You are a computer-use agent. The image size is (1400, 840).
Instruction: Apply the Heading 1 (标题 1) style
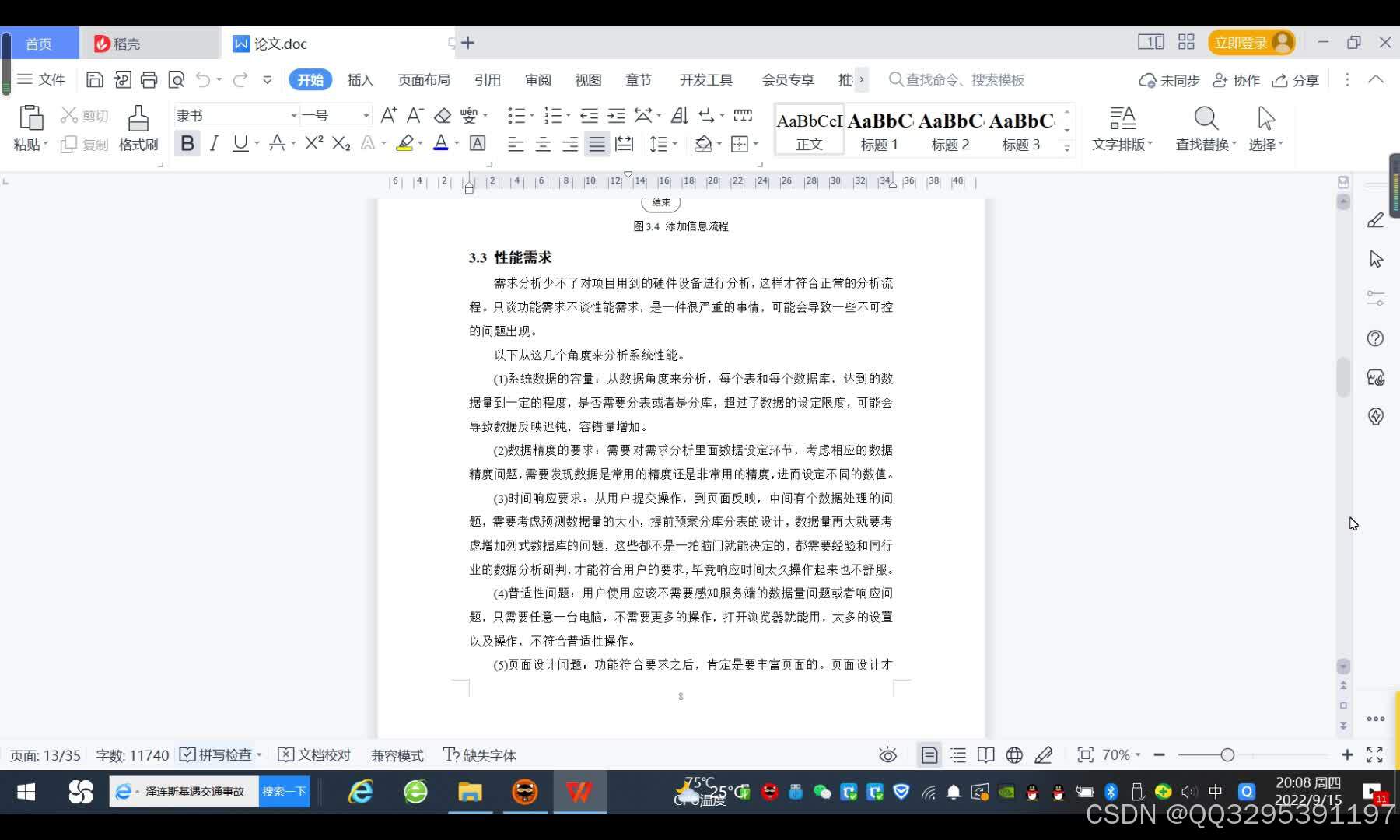tap(880, 130)
